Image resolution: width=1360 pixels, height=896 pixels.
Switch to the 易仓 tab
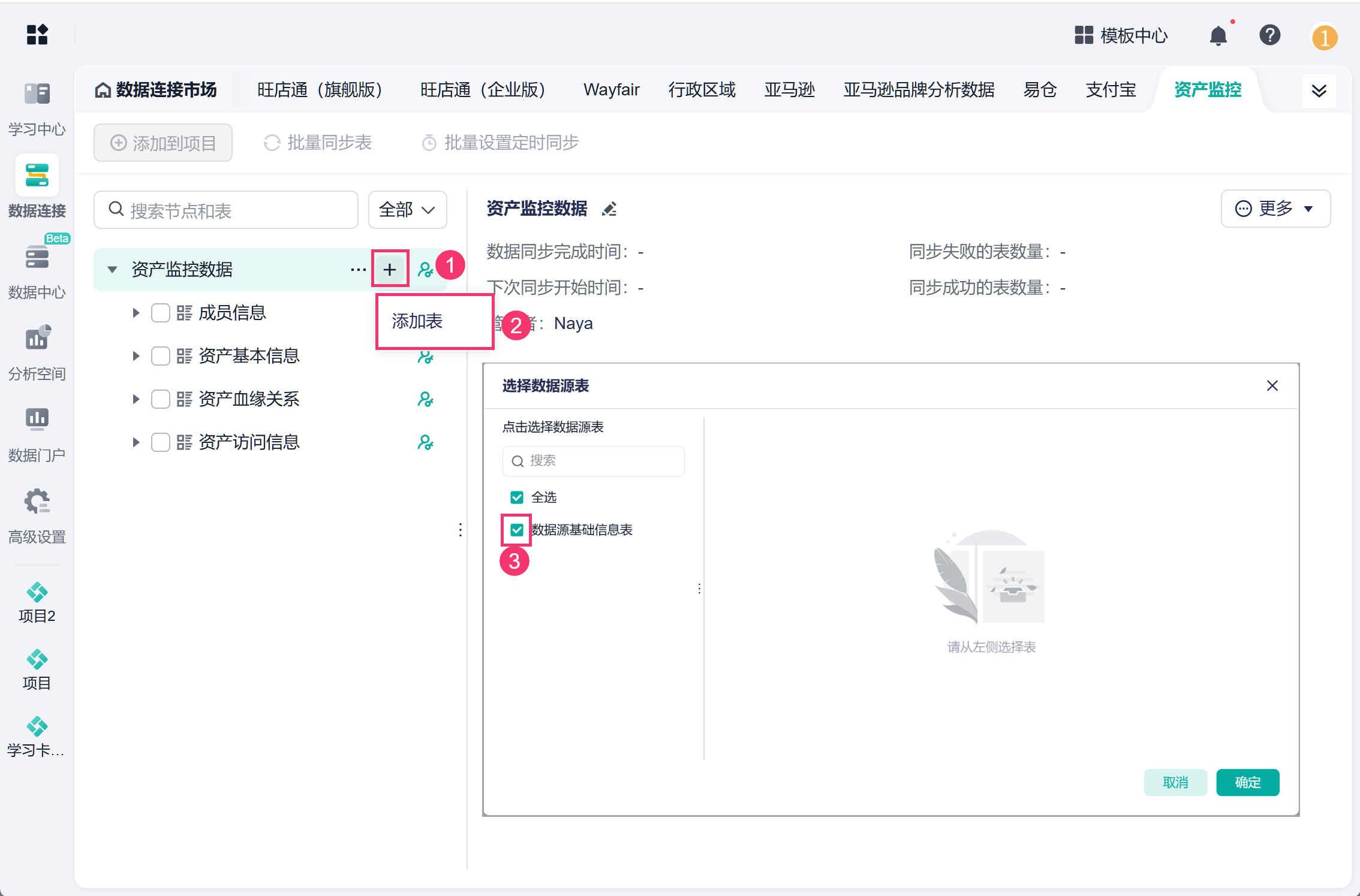pyautogui.click(x=1040, y=90)
